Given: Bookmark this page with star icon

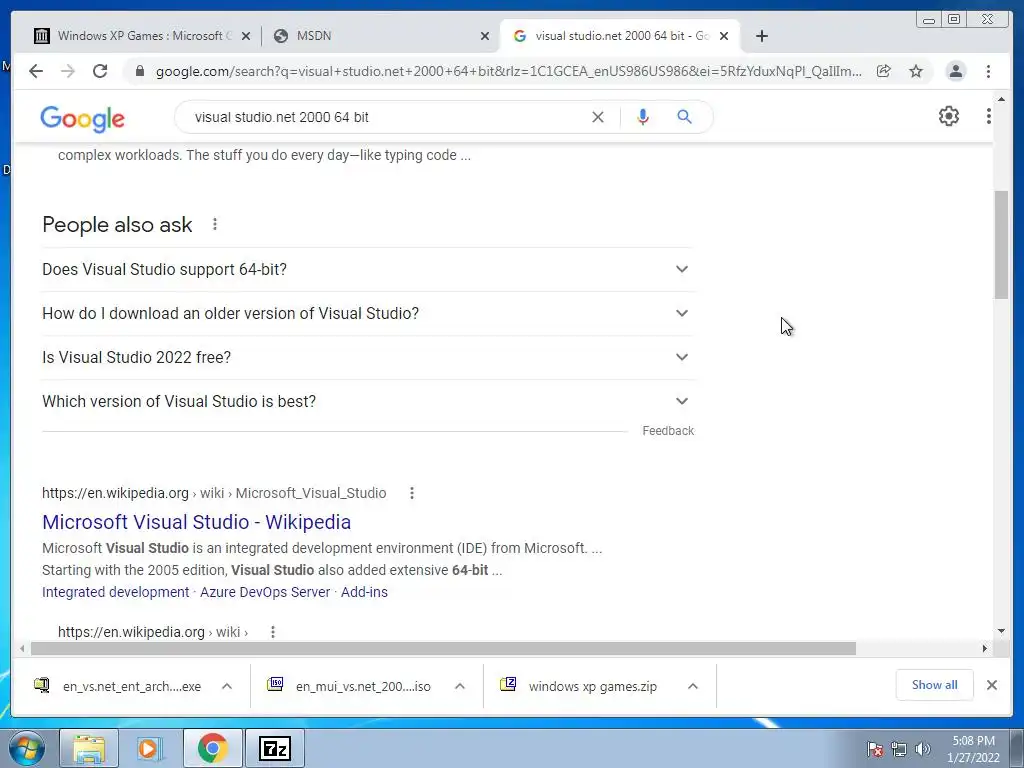Looking at the screenshot, I should (916, 71).
